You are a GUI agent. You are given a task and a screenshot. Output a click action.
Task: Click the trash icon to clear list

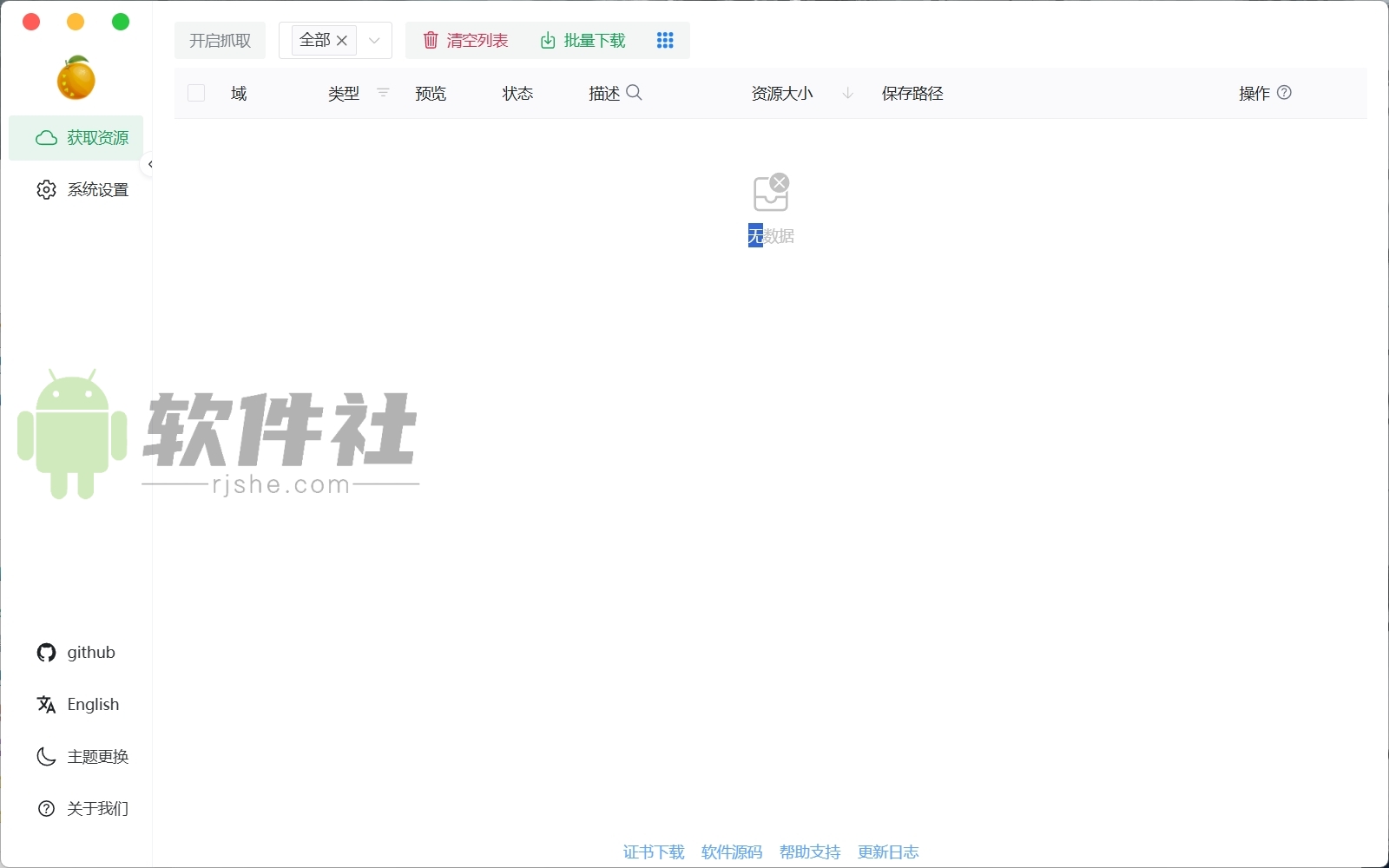pos(431,40)
